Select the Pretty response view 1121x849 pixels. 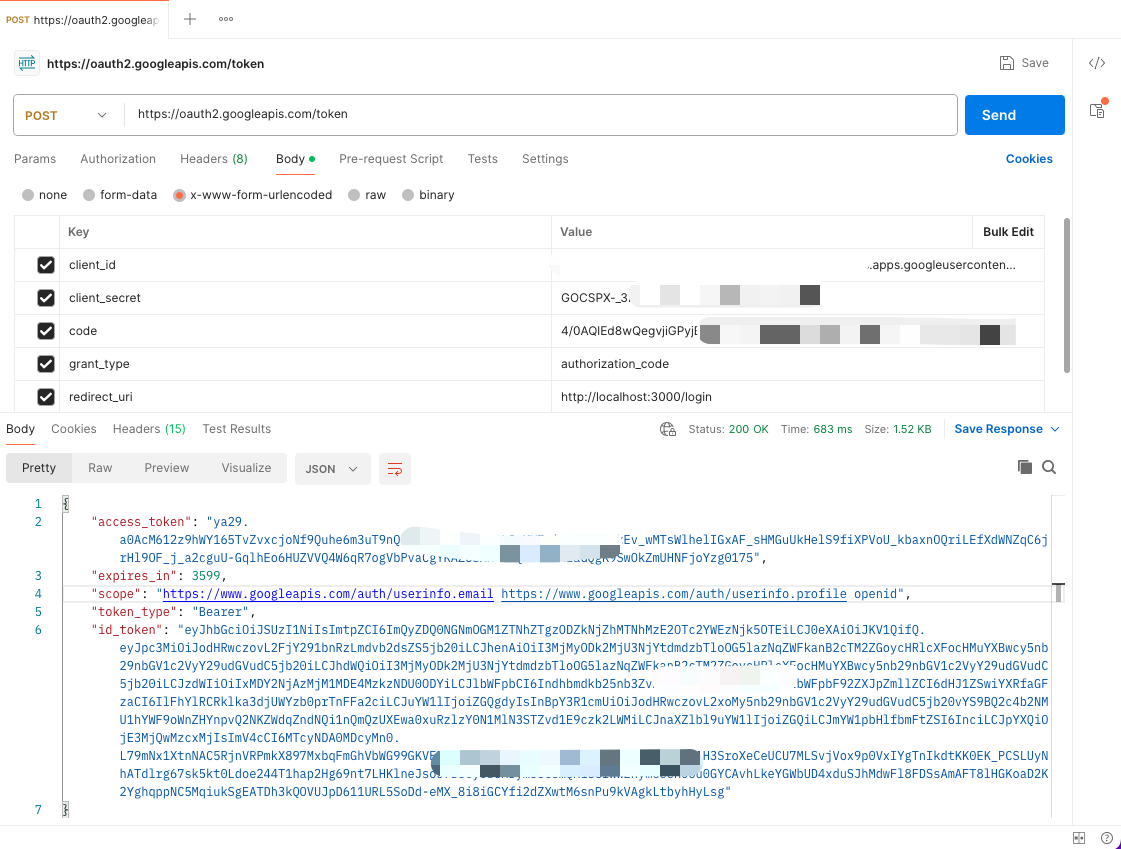pyautogui.click(x=39, y=468)
